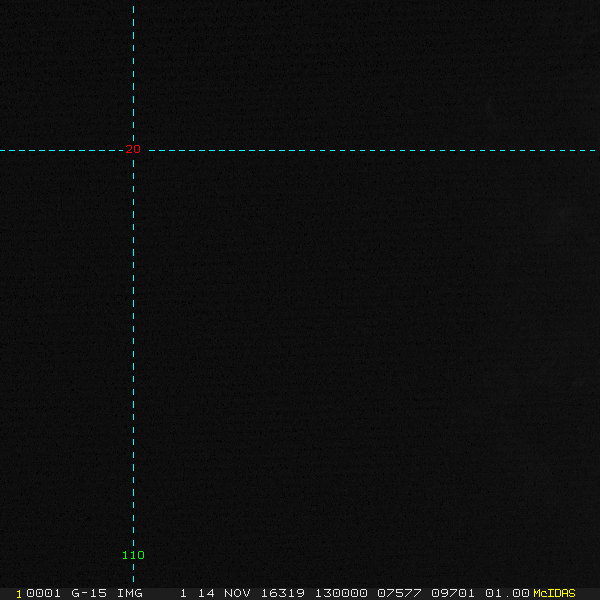This screenshot has width=600, height=600.
Task: Click the IMG text in status line
Action: pos(129,593)
